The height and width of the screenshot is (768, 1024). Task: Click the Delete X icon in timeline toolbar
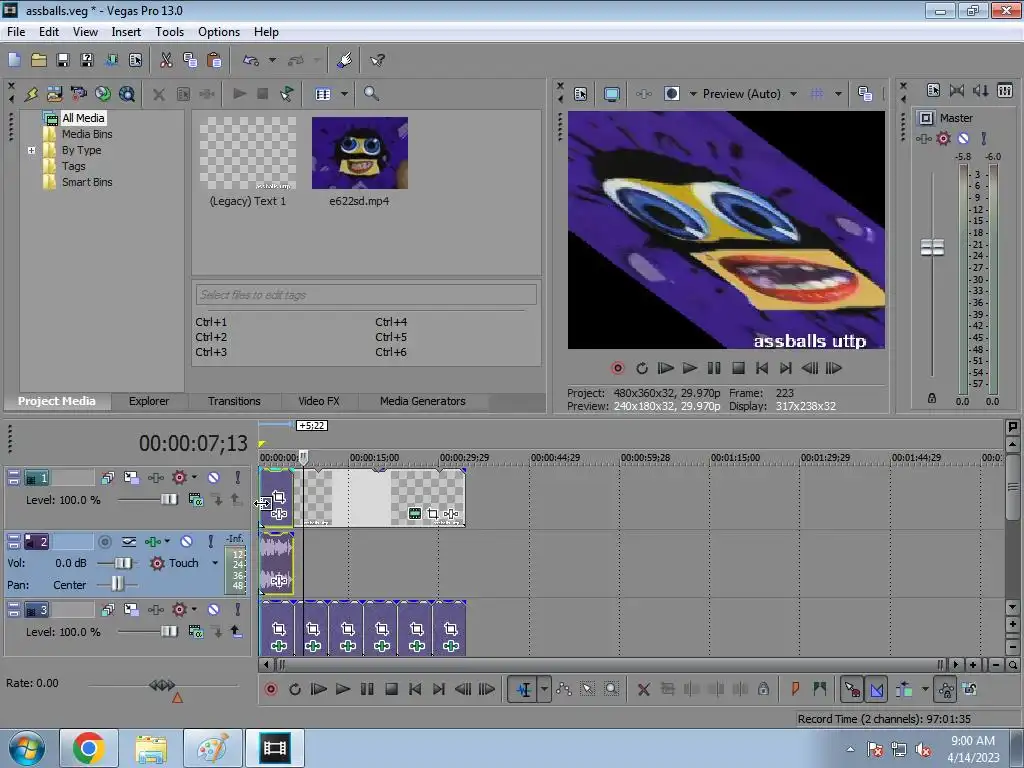click(x=643, y=689)
